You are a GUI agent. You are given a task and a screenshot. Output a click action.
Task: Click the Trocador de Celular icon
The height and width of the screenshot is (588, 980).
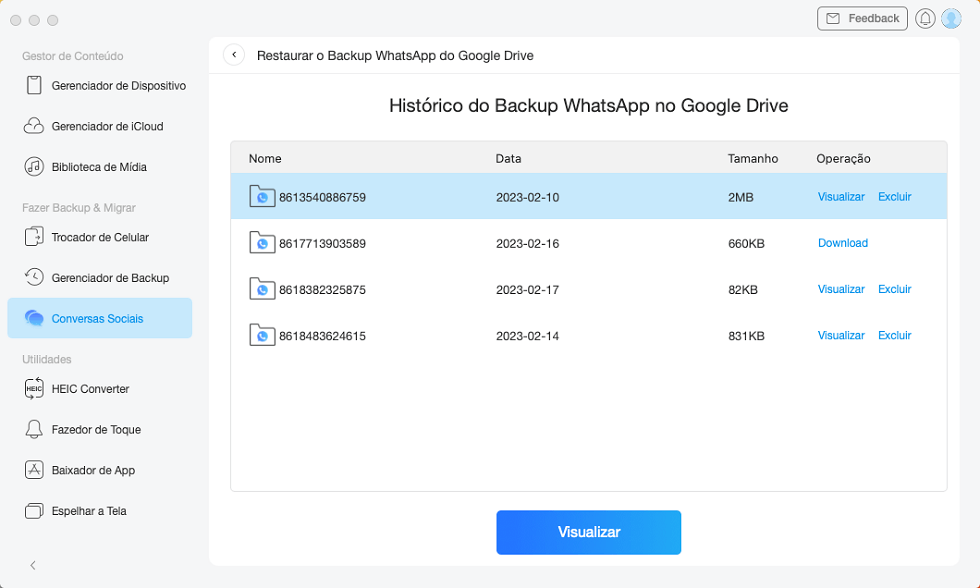click(34, 237)
